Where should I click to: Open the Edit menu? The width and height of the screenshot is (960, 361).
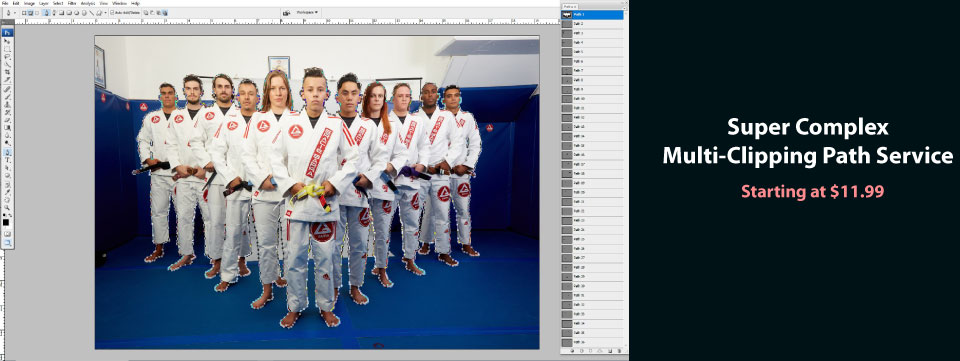(x=16, y=3)
